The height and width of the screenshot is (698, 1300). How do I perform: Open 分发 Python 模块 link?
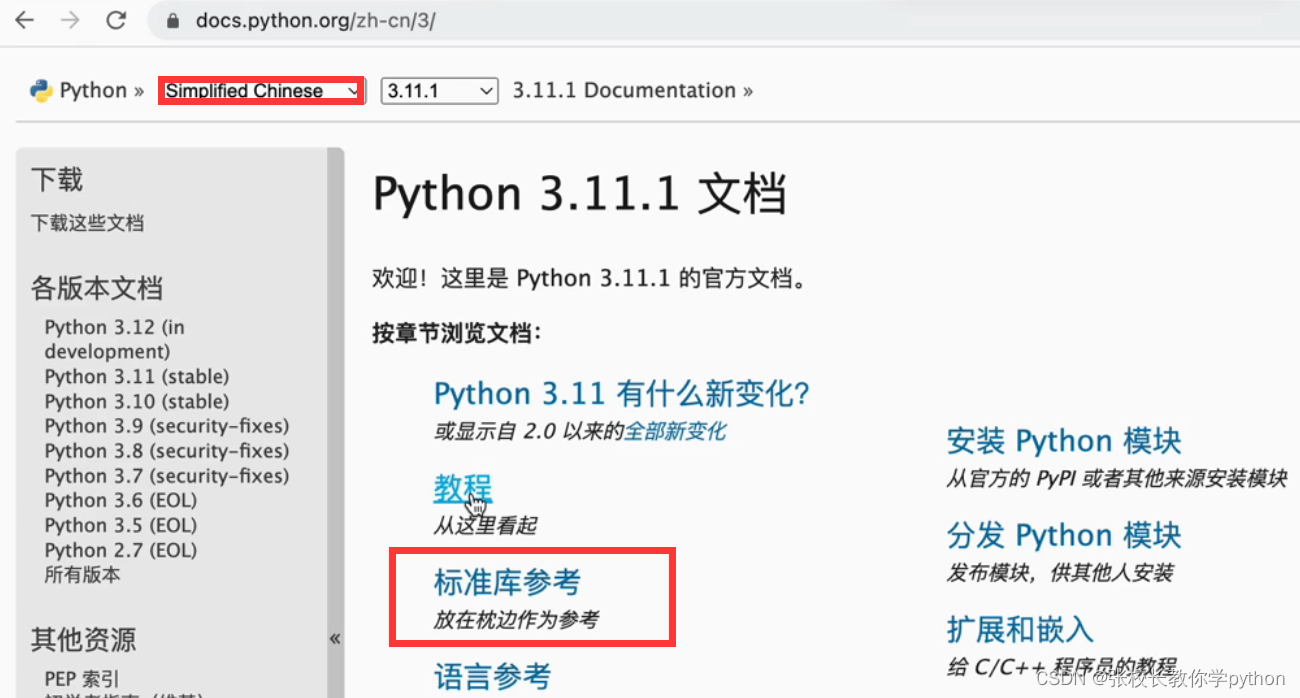tap(1064, 535)
